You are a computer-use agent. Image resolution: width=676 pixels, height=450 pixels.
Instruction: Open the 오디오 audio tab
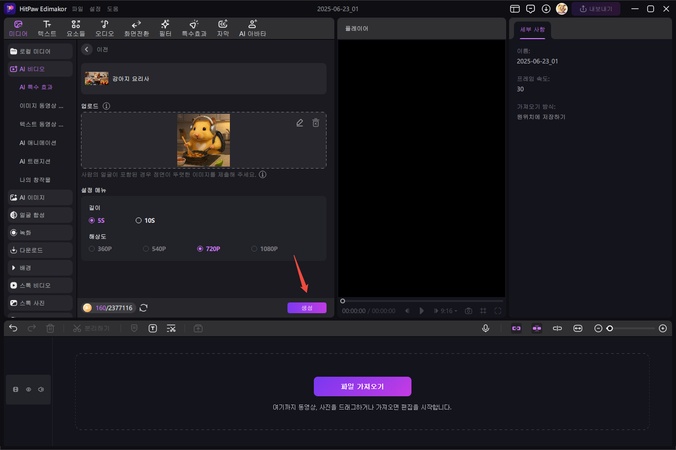[104, 28]
